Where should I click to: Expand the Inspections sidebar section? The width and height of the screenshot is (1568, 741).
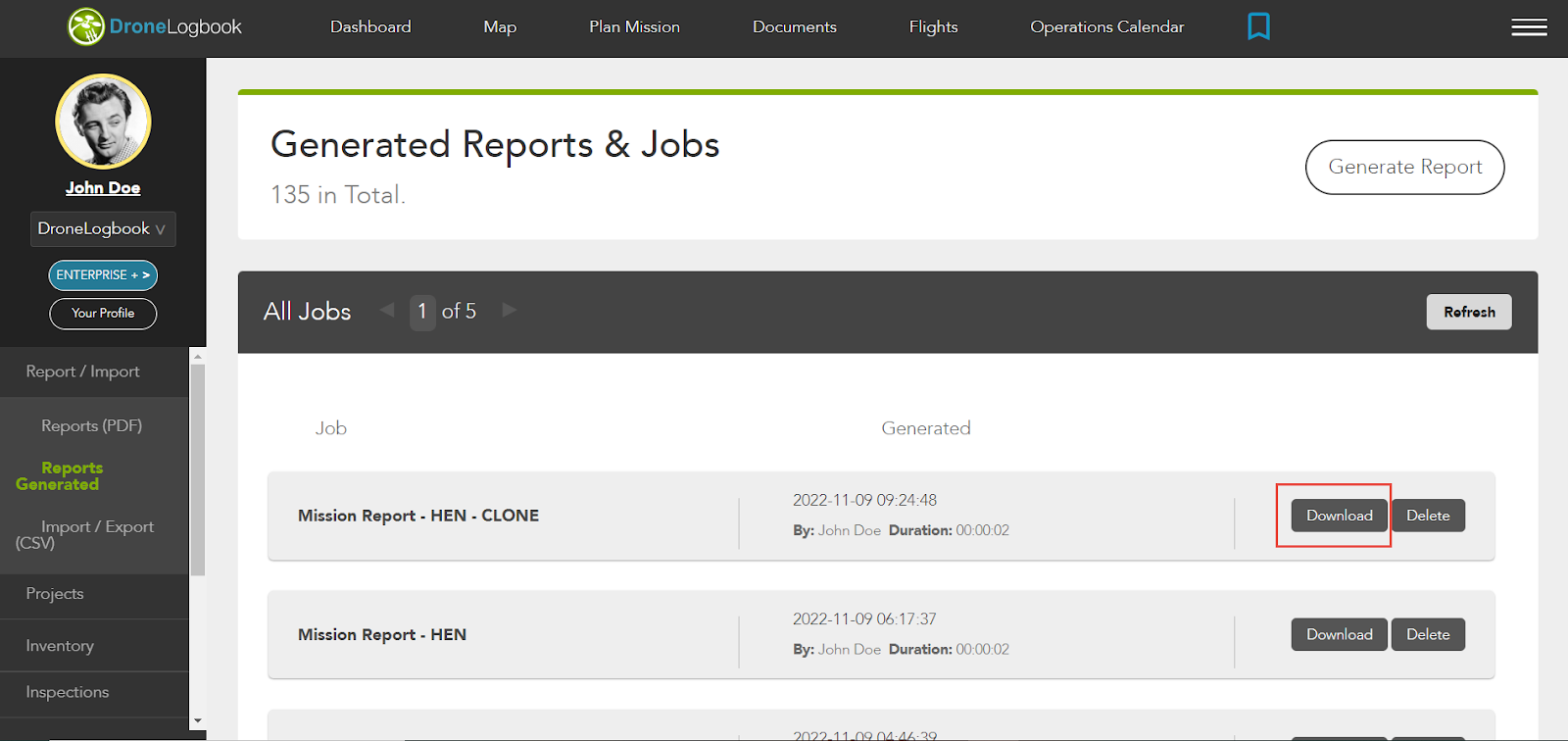[x=94, y=692]
